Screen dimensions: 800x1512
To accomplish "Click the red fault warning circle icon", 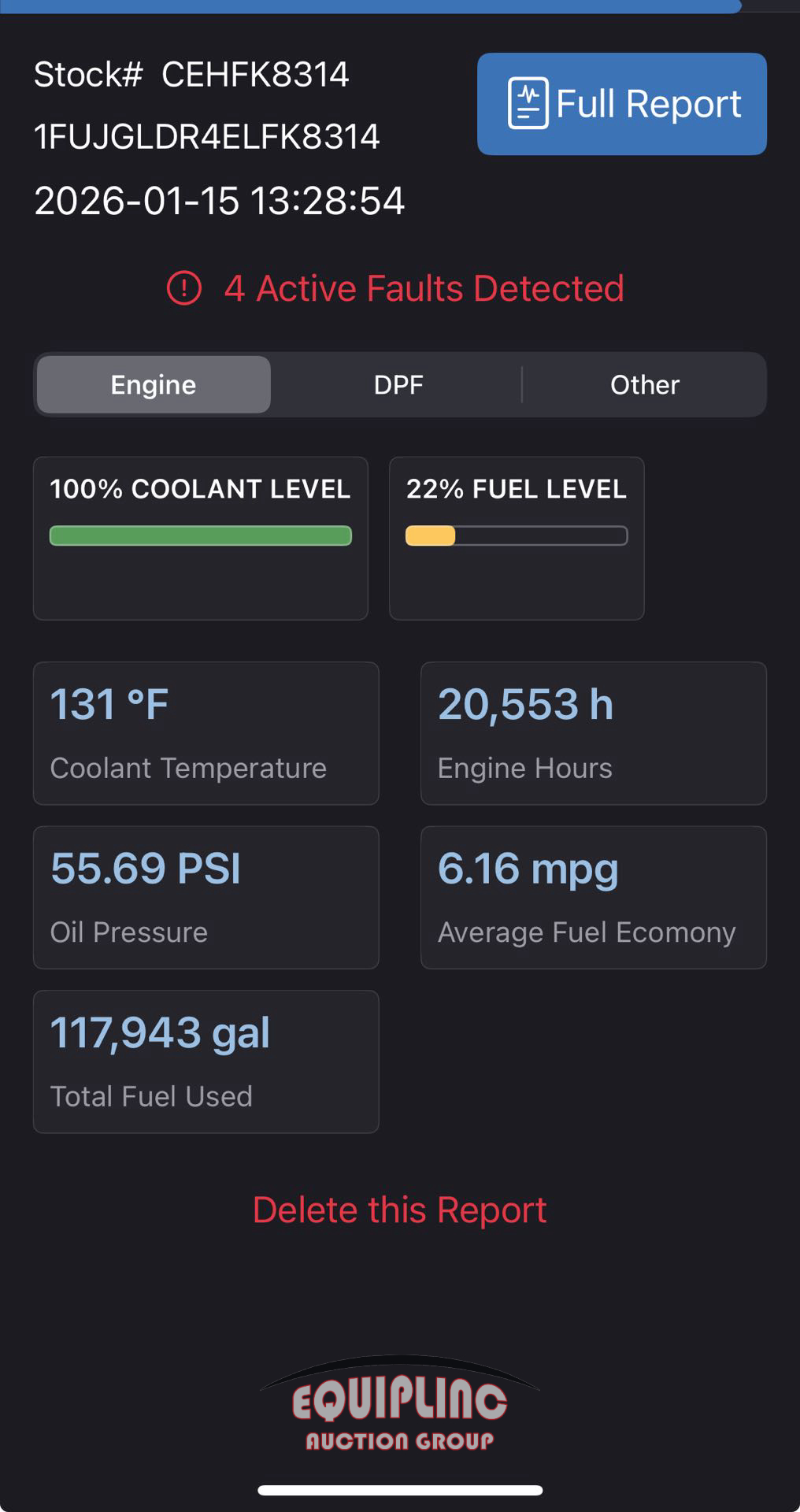I will click(x=184, y=288).
